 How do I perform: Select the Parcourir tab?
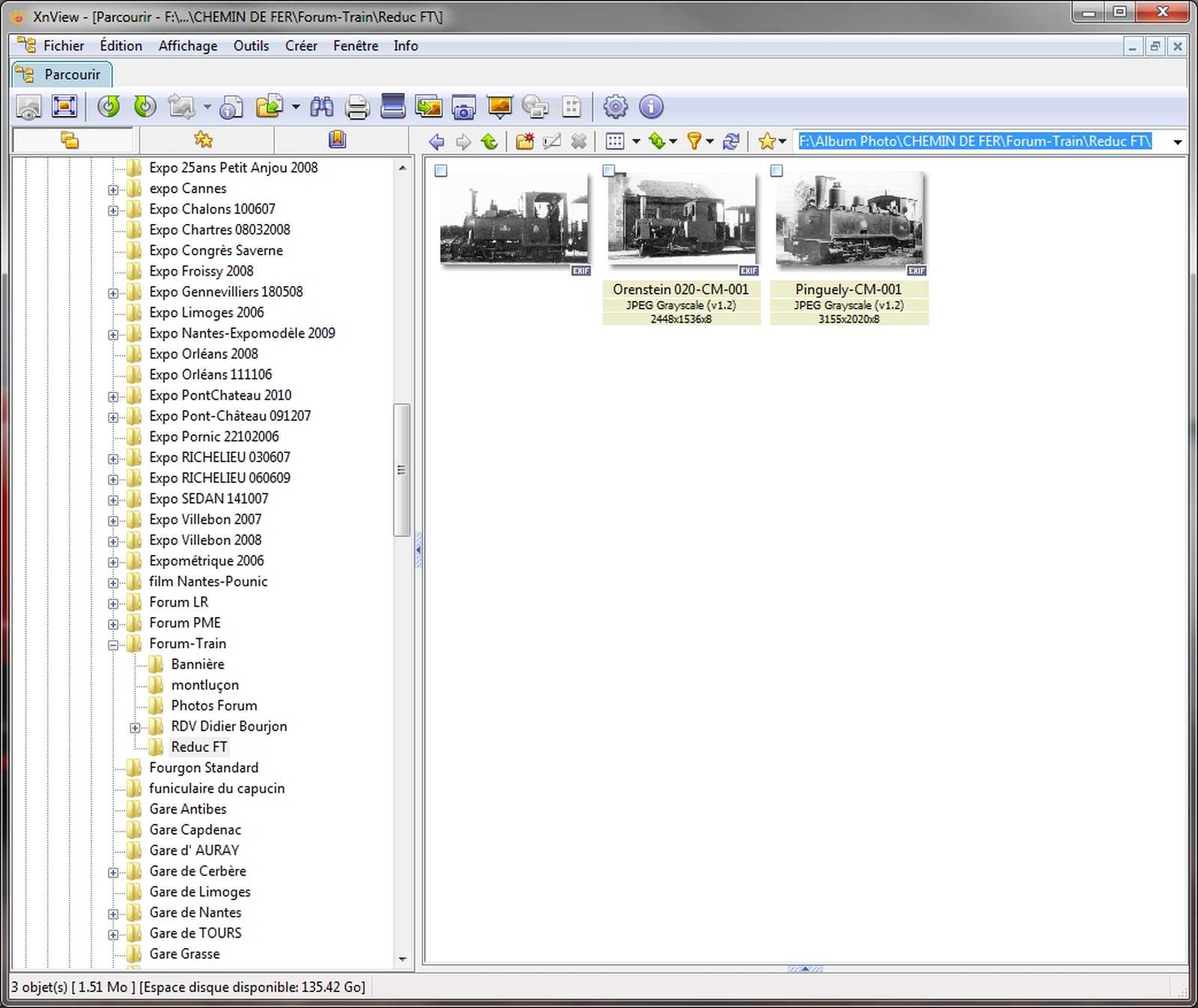tap(63, 74)
